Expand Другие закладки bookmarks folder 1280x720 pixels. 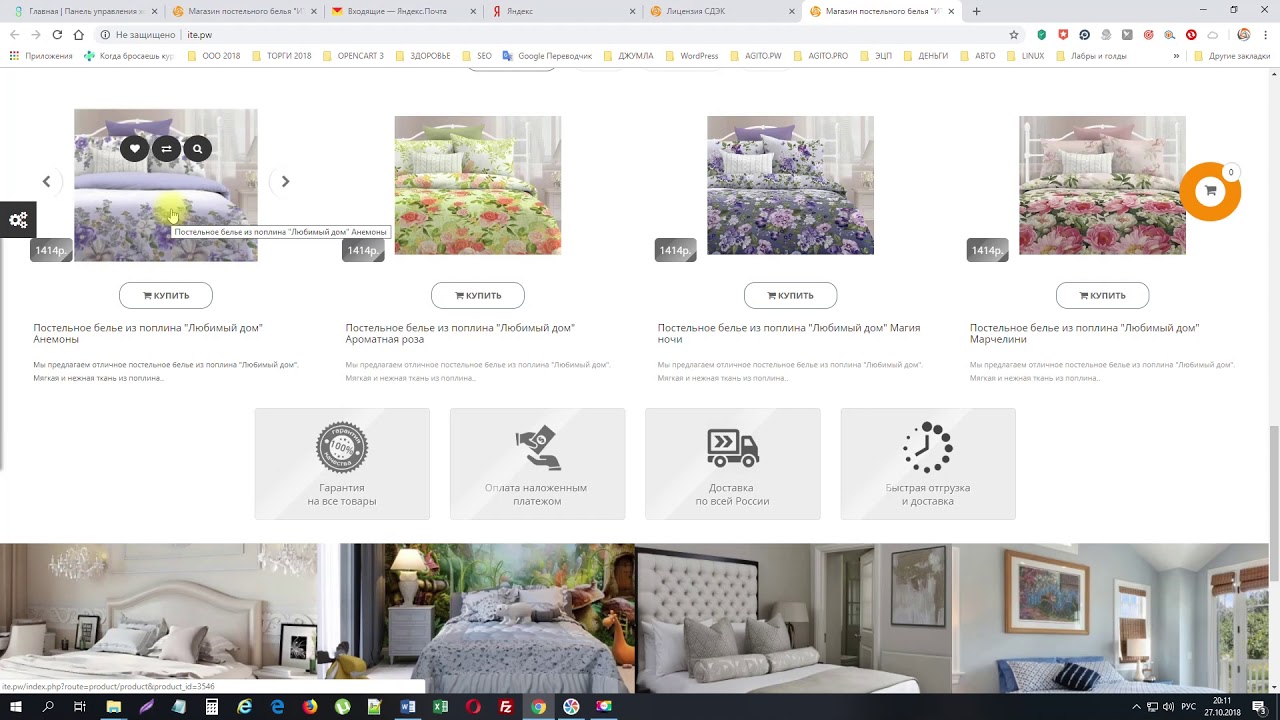coord(1232,56)
